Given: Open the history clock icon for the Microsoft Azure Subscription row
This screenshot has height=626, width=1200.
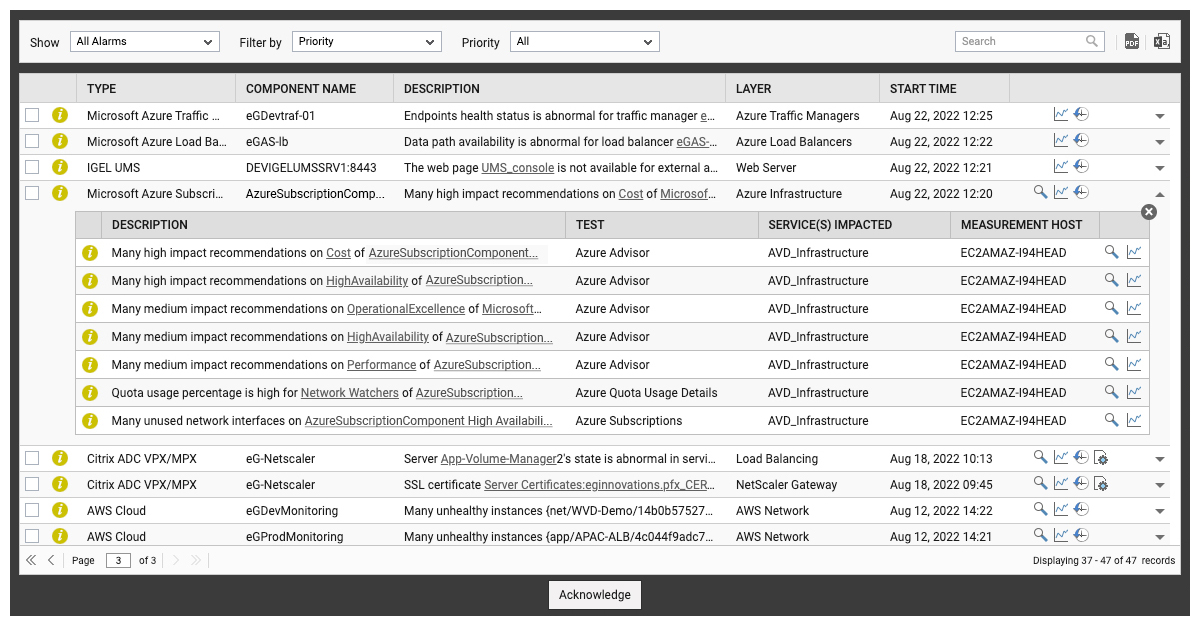Looking at the screenshot, I should point(1081,192).
